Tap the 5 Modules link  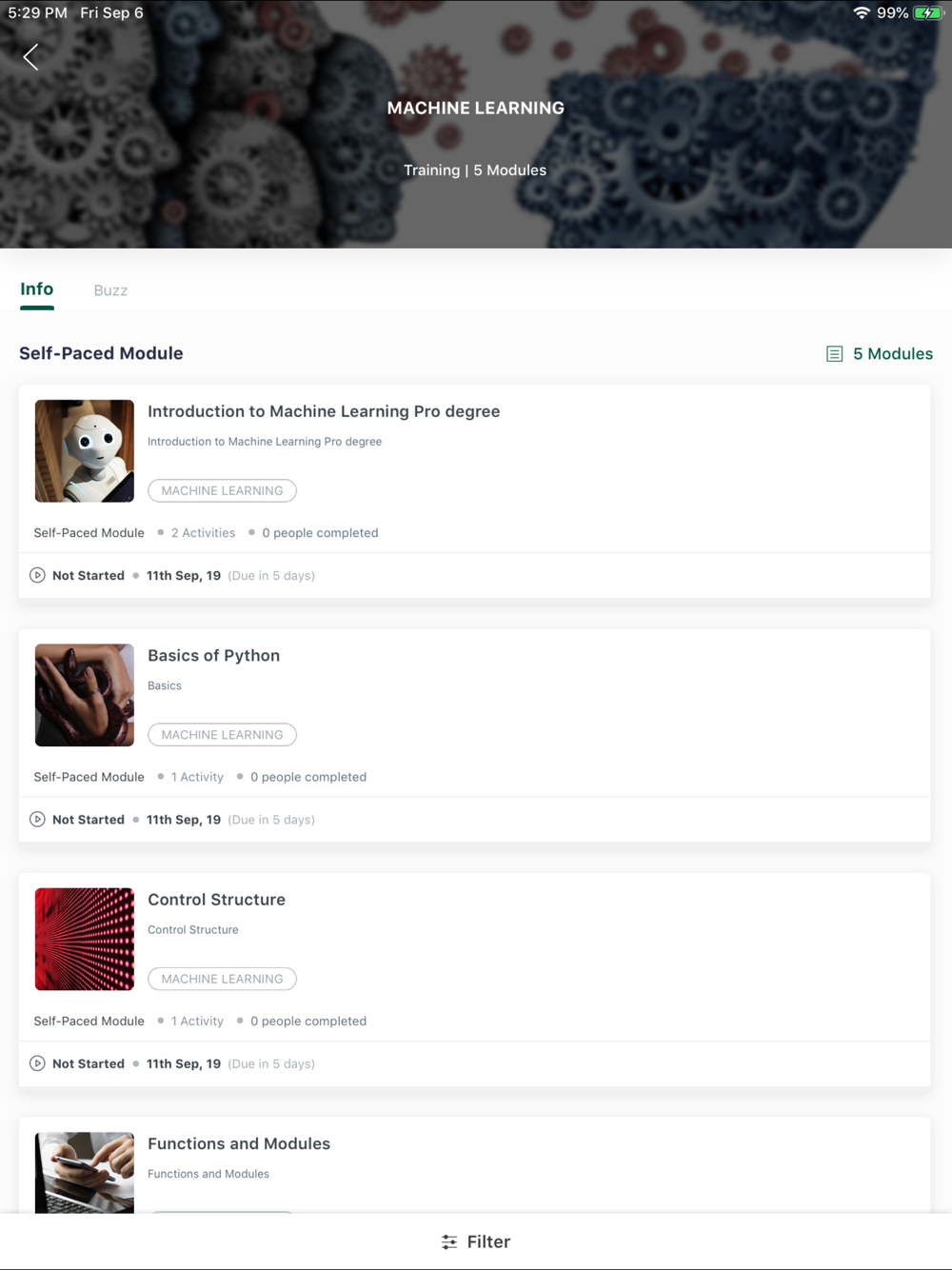pos(880,354)
